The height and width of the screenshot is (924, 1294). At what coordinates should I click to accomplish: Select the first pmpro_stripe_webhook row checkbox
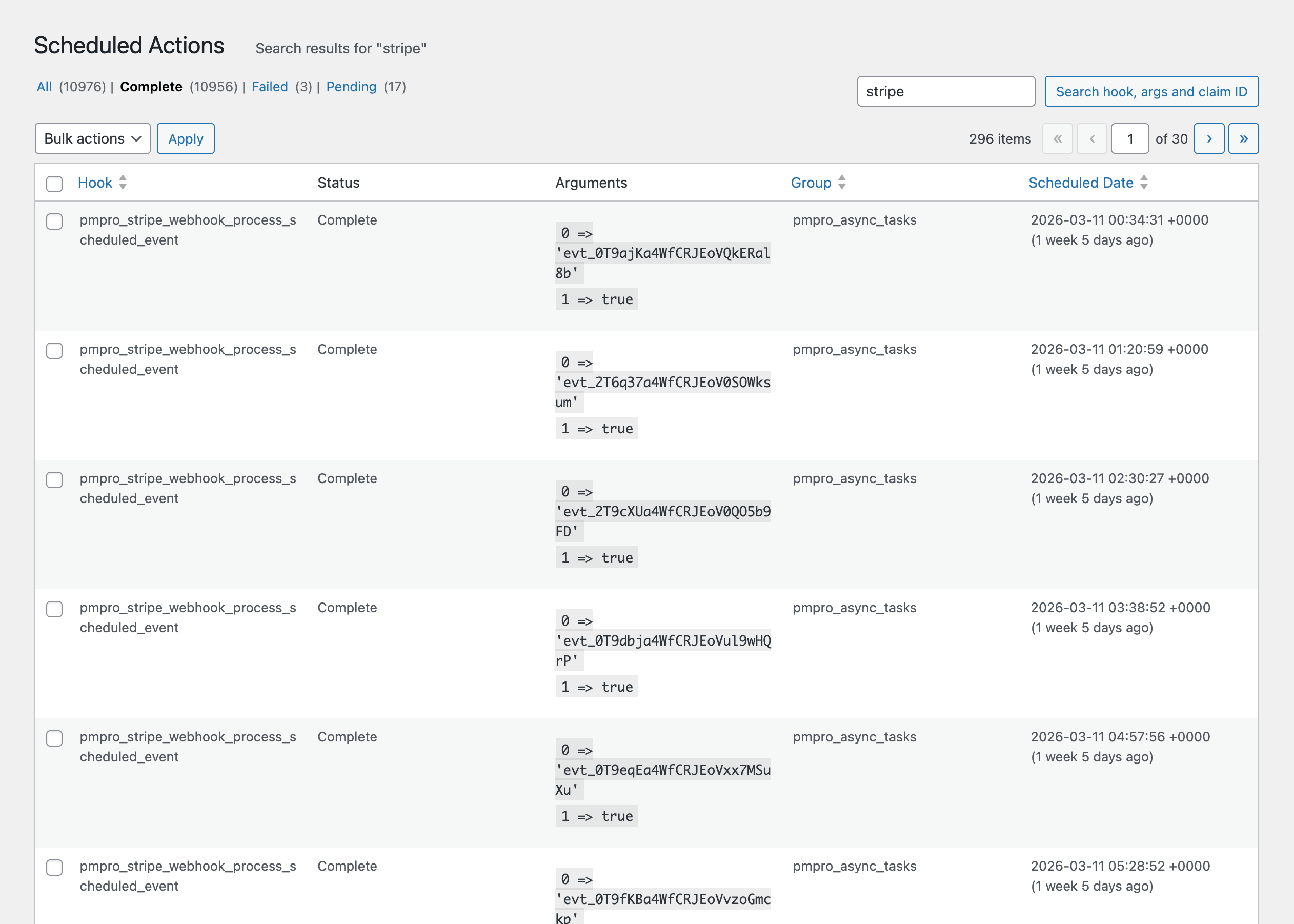[55, 223]
